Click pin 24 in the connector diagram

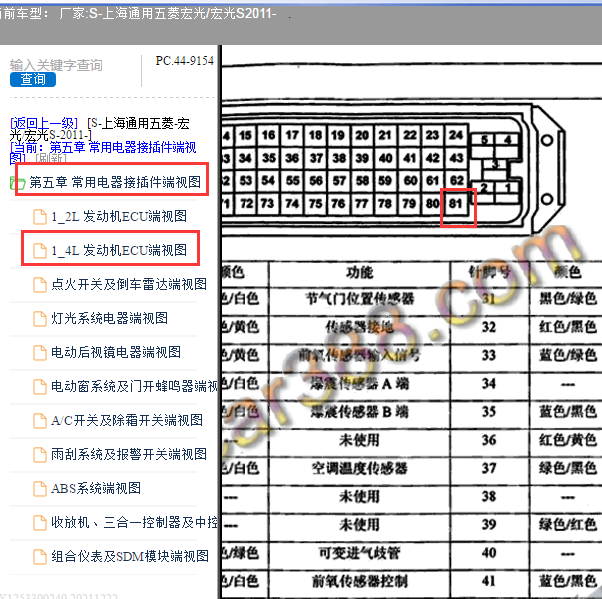(456, 135)
